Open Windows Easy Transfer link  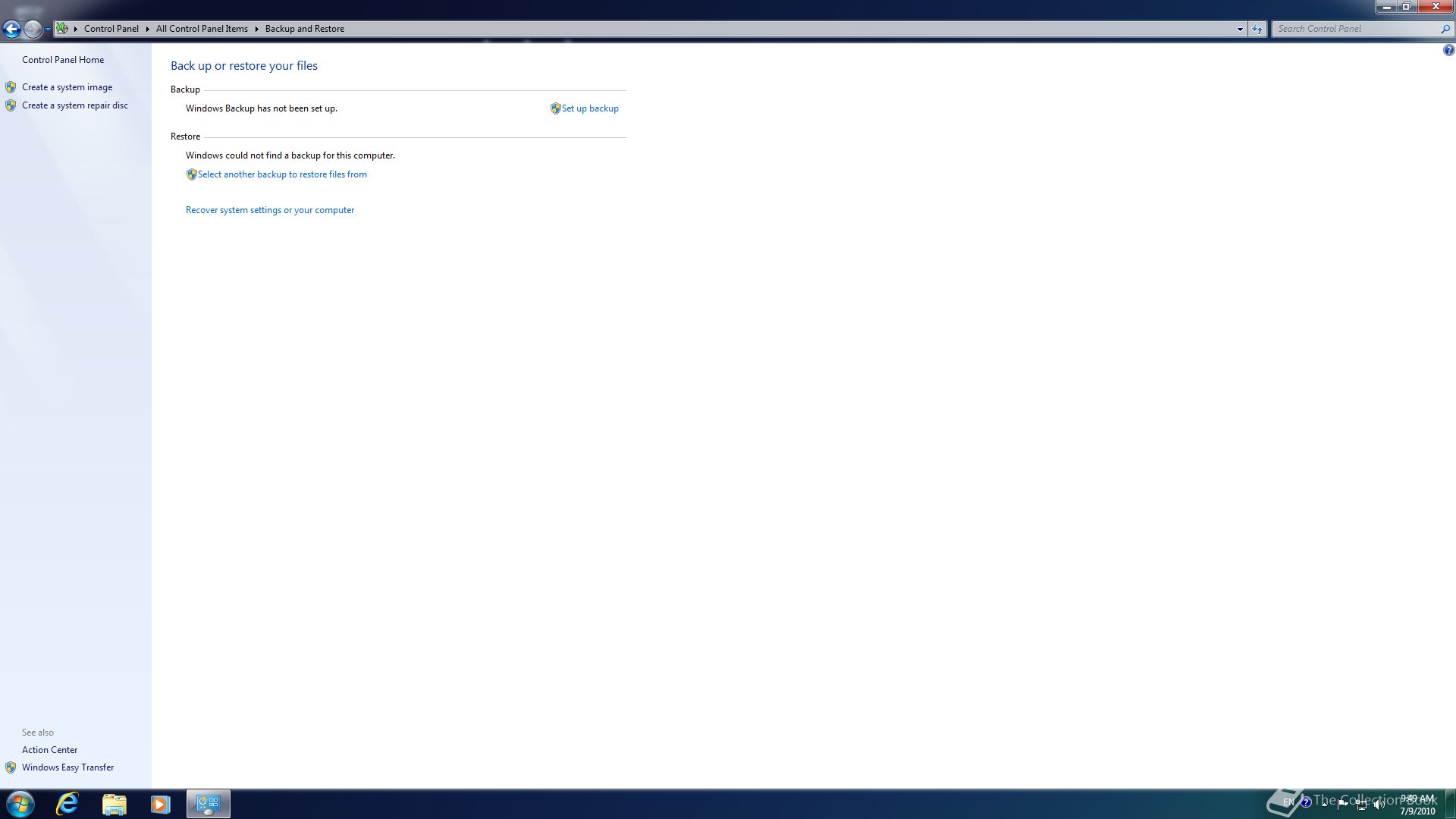click(67, 767)
